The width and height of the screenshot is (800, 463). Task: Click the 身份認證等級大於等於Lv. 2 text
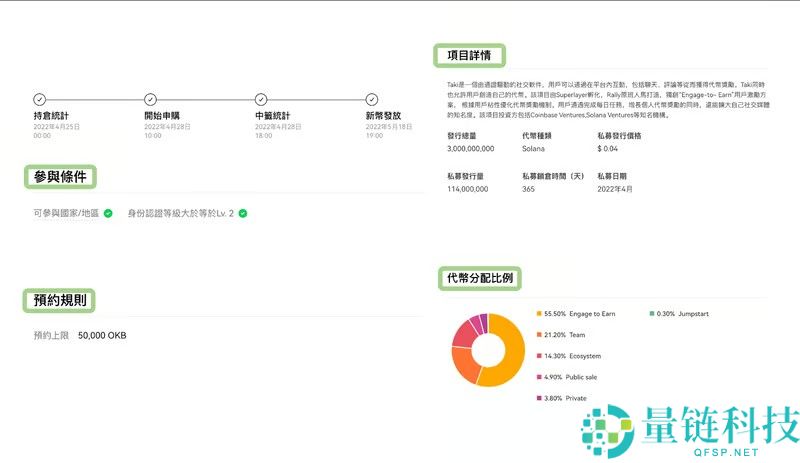click(181, 213)
